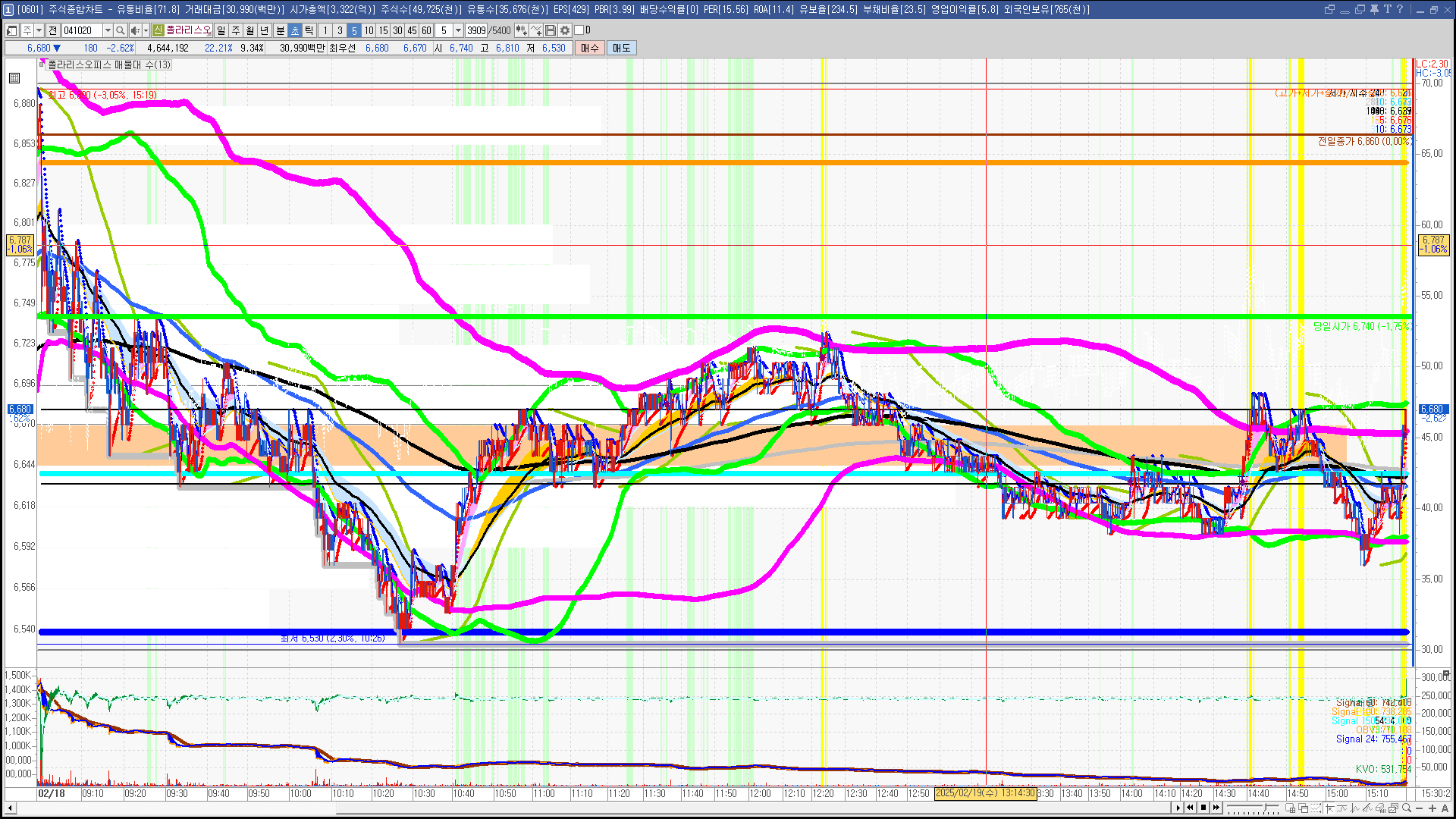
Task: Select the 분 (minute) period toggle
Action: (x=280, y=30)
